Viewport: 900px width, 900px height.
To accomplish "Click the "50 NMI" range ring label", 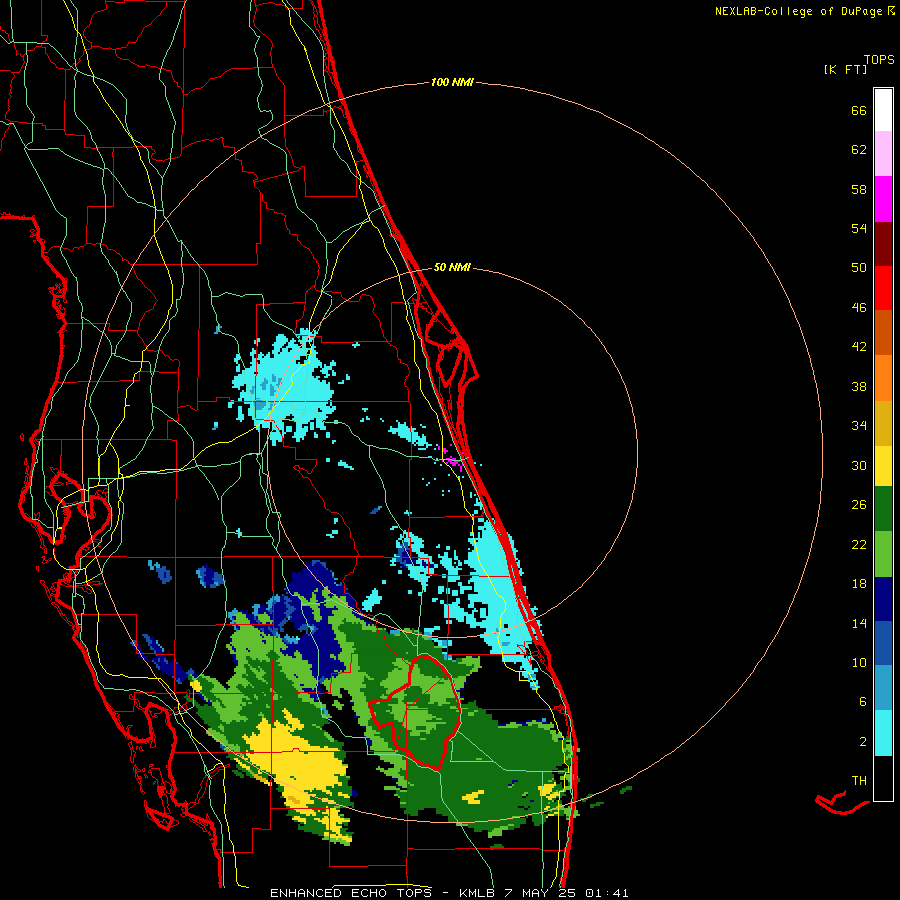I will pos(452,267).
